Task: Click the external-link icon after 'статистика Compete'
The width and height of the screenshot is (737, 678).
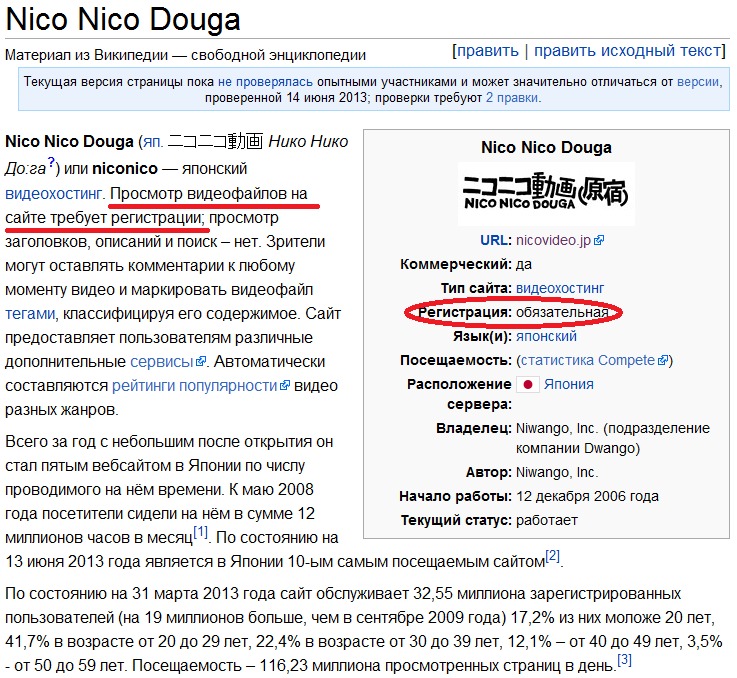Action: (x=663, y=361)
